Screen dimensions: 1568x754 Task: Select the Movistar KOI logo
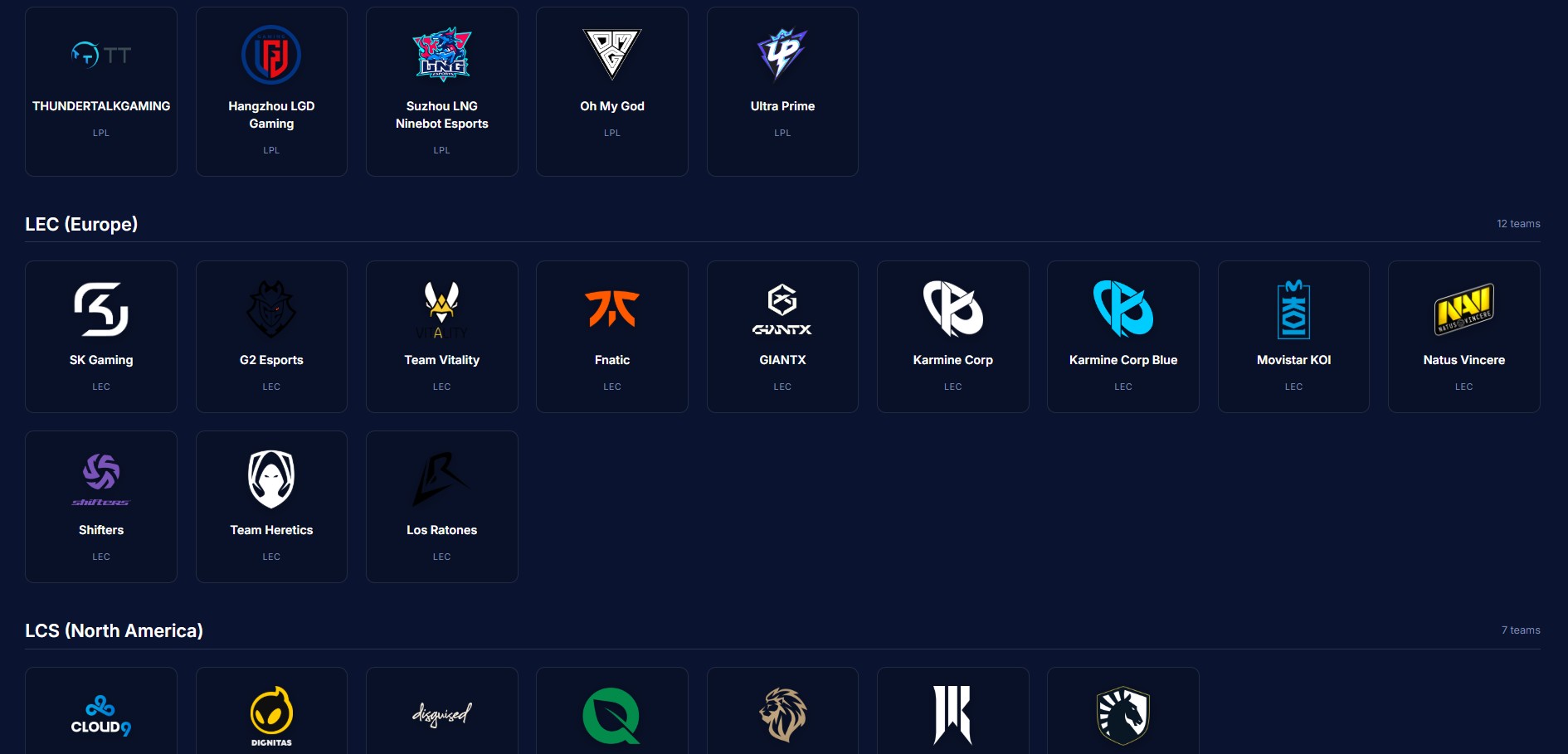pos(1293,309)
